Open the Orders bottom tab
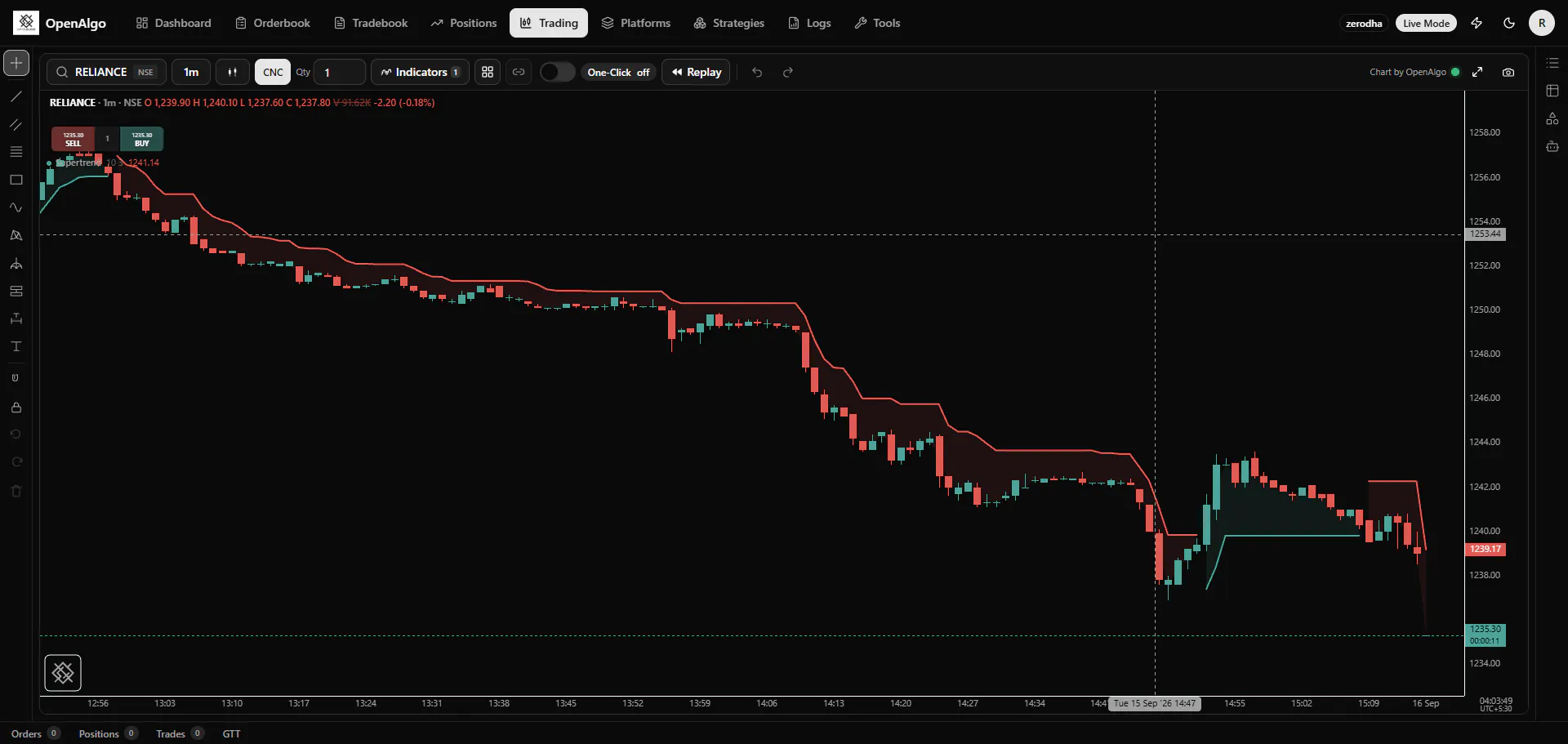Image resolution: width=1568 pixels, height=744 pixels. coord(35,733)
